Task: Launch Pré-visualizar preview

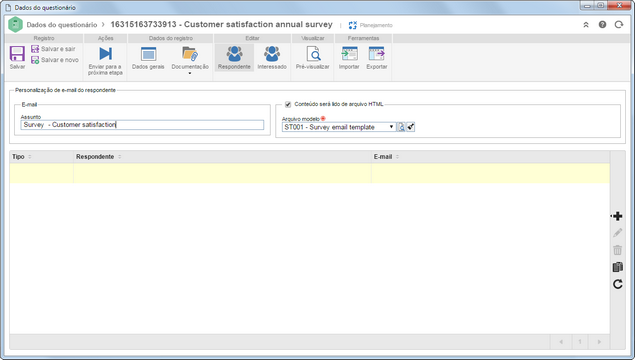Action: pyautogui.click(x=312, y=58)
